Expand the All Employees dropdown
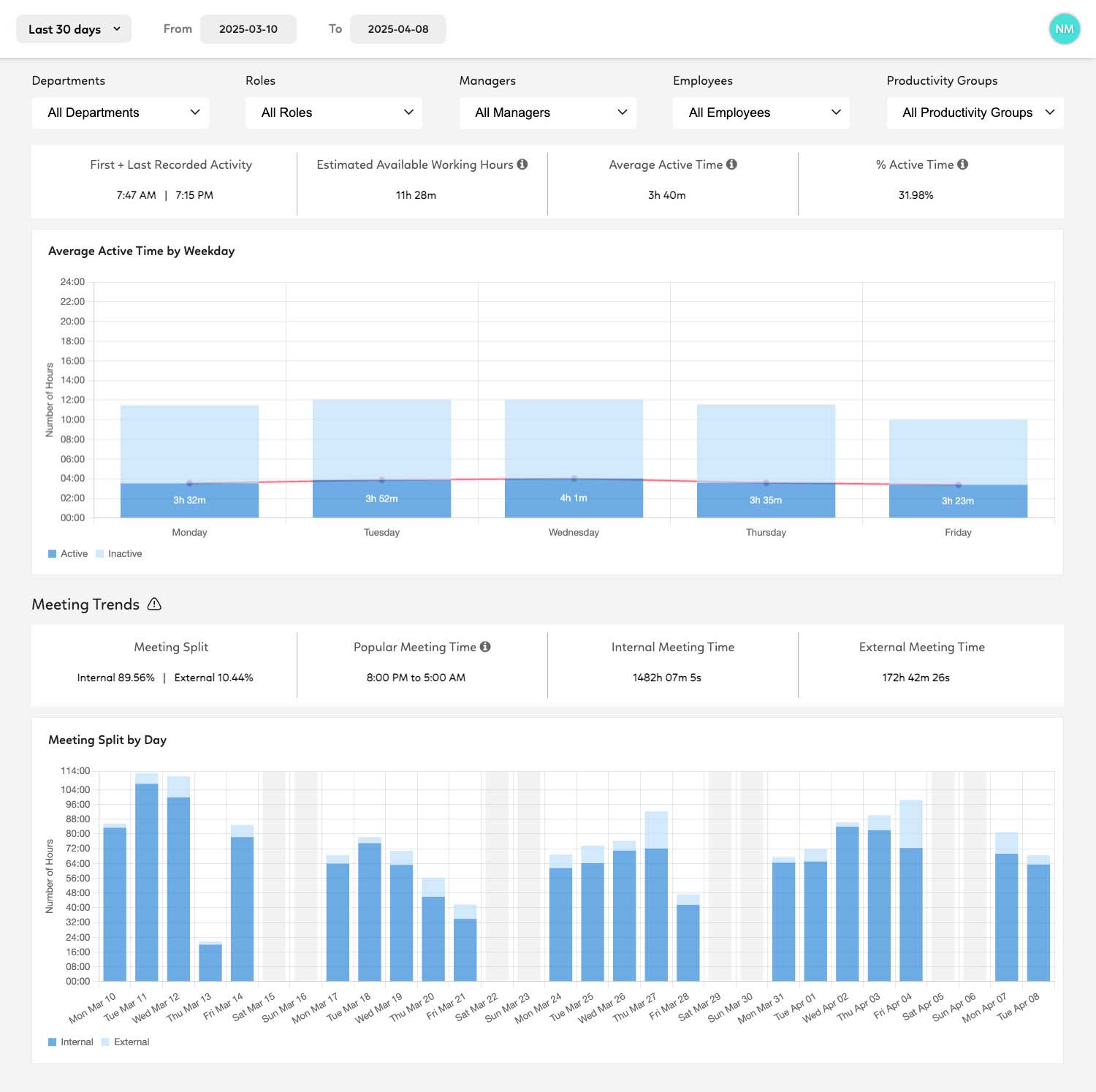 point(761,113)
